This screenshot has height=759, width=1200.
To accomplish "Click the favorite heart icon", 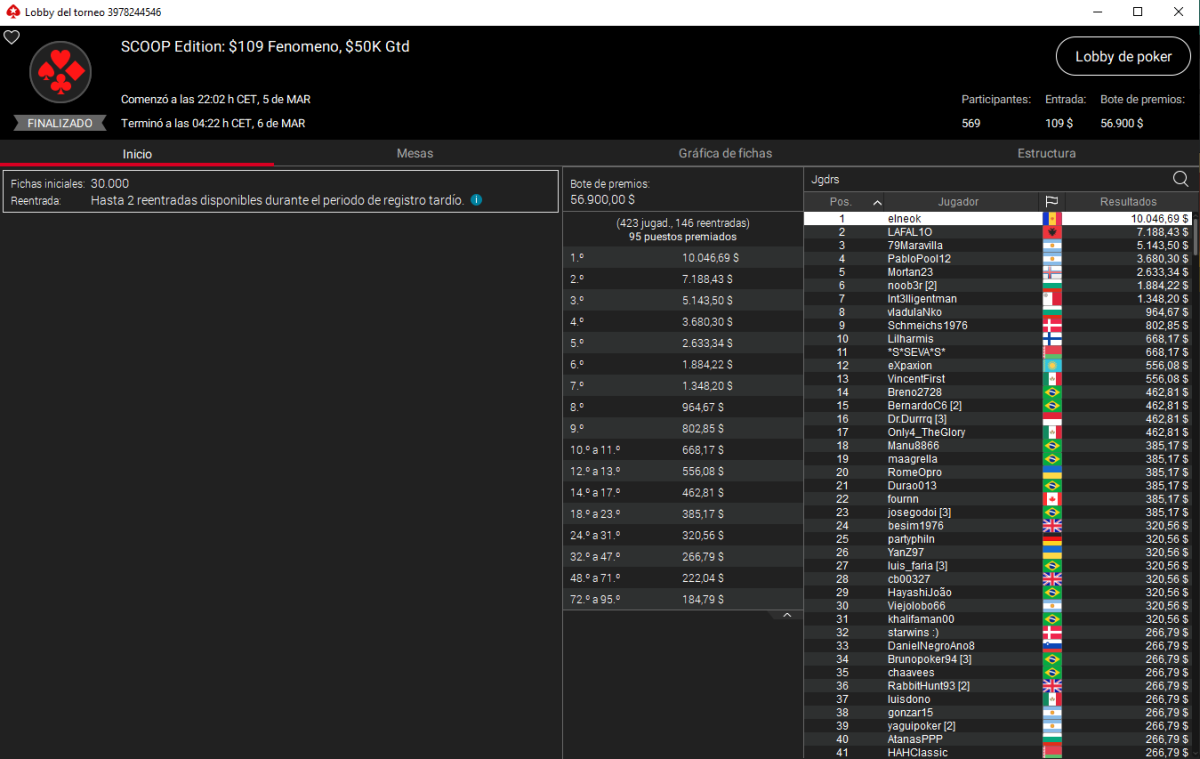I will click(11, 37).
